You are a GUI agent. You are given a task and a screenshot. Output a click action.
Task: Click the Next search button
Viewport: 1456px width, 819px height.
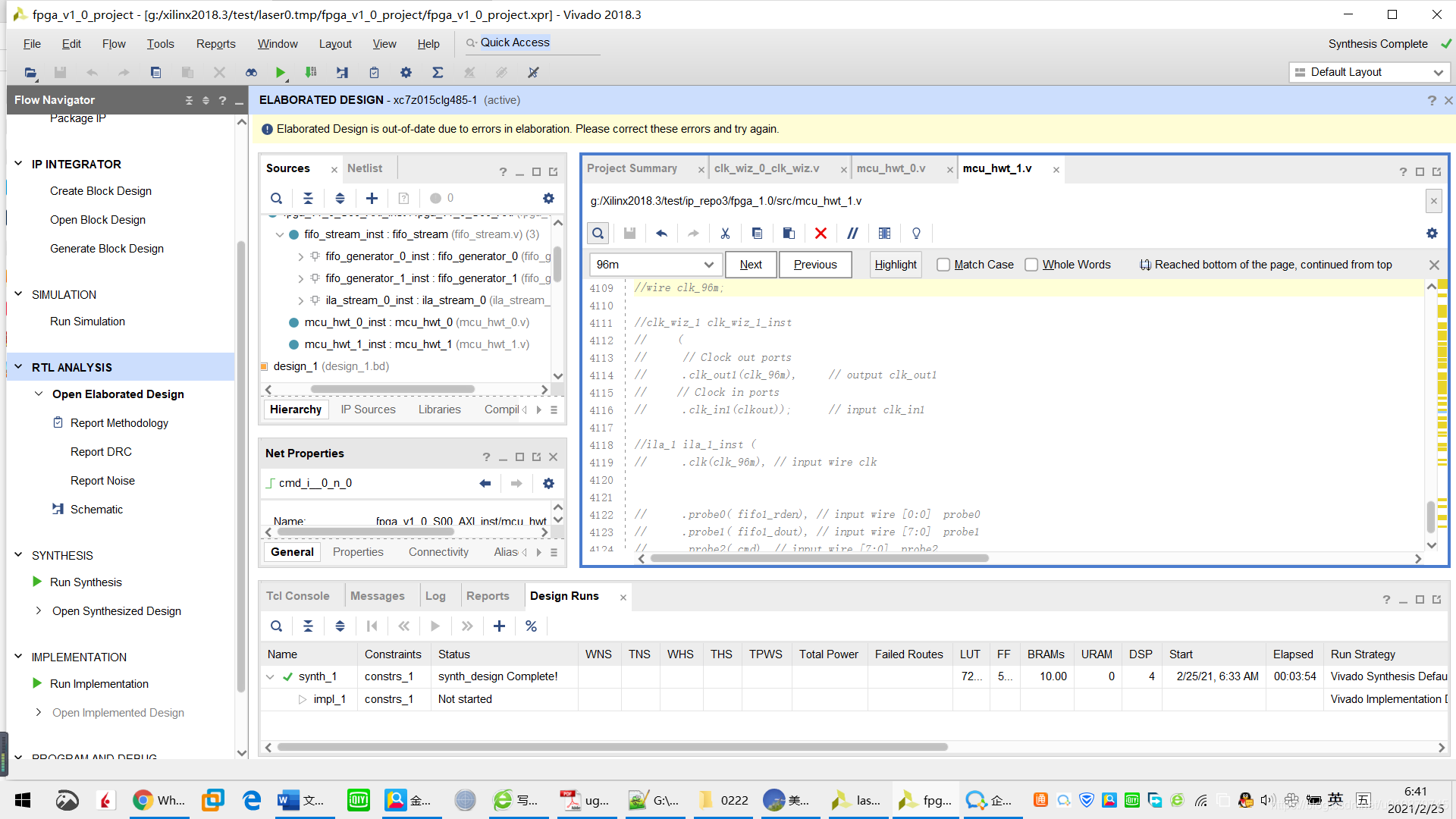(x=750, y=265)
